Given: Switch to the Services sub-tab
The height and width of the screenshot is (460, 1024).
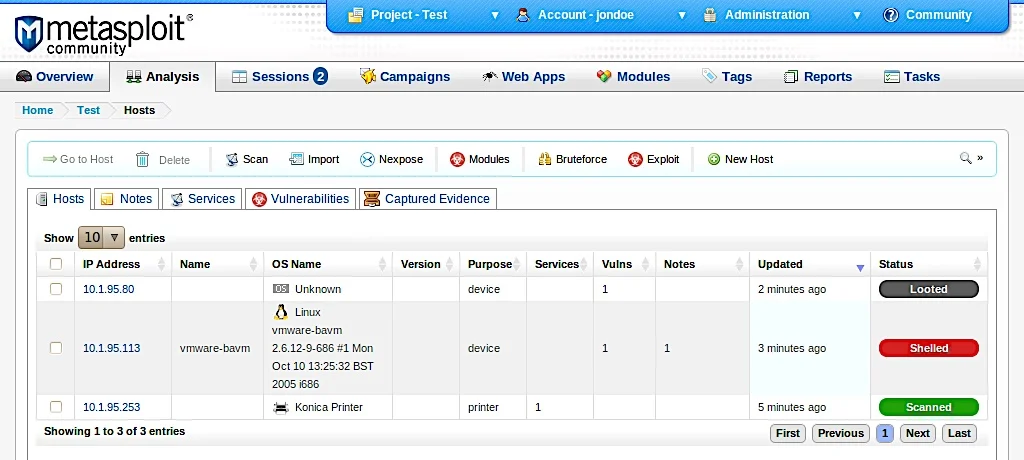Looking at the screenshot, I should pos(202,199).
